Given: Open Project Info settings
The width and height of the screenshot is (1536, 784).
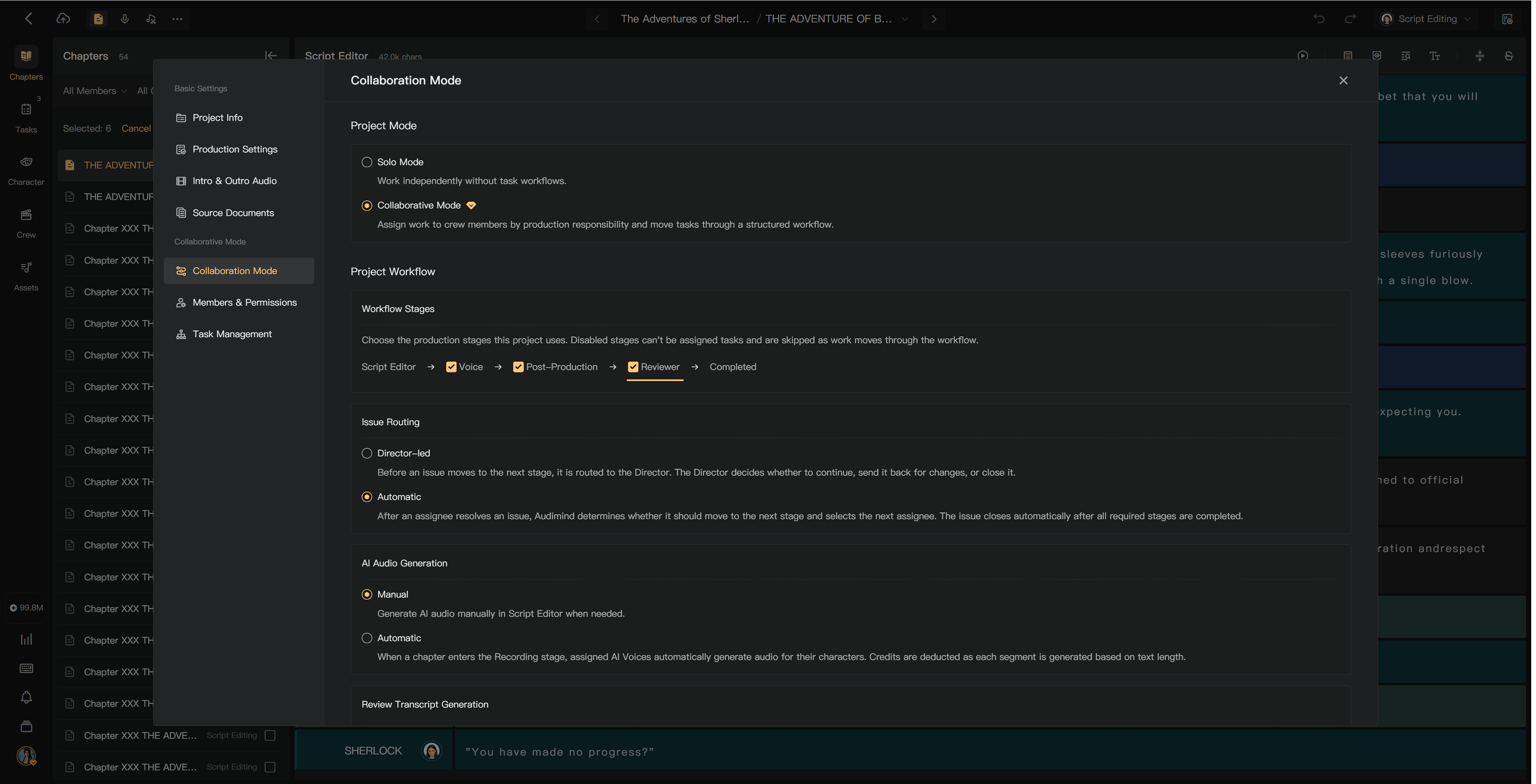Looking at the screenshot, I should (239, 118).
